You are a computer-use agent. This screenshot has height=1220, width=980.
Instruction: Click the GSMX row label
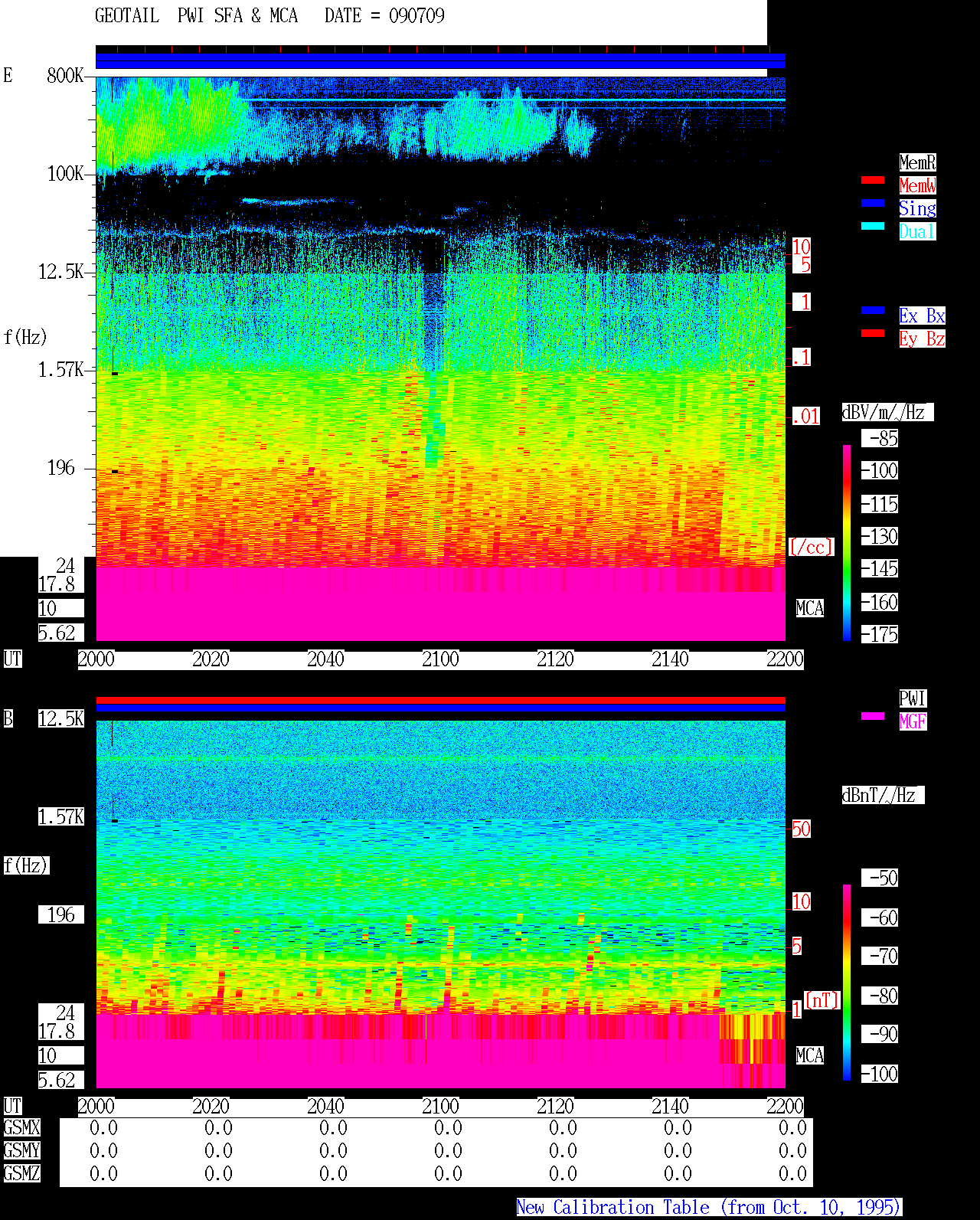(x=21, y=1128)
